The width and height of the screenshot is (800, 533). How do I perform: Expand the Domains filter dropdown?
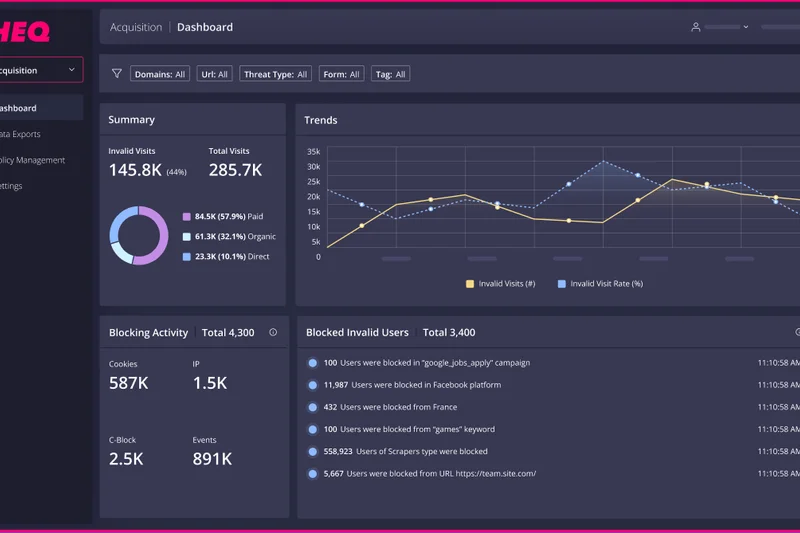tap(160, 74)
